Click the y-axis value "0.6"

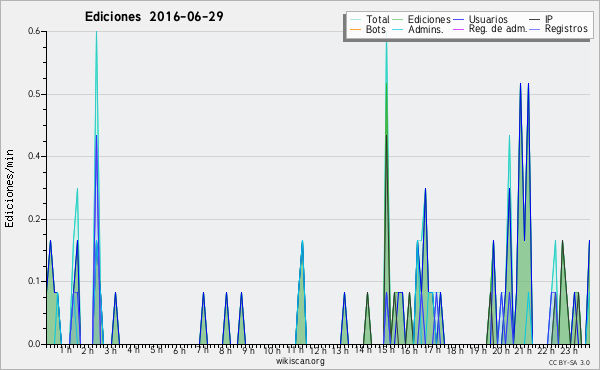click(x=34, y=31)
